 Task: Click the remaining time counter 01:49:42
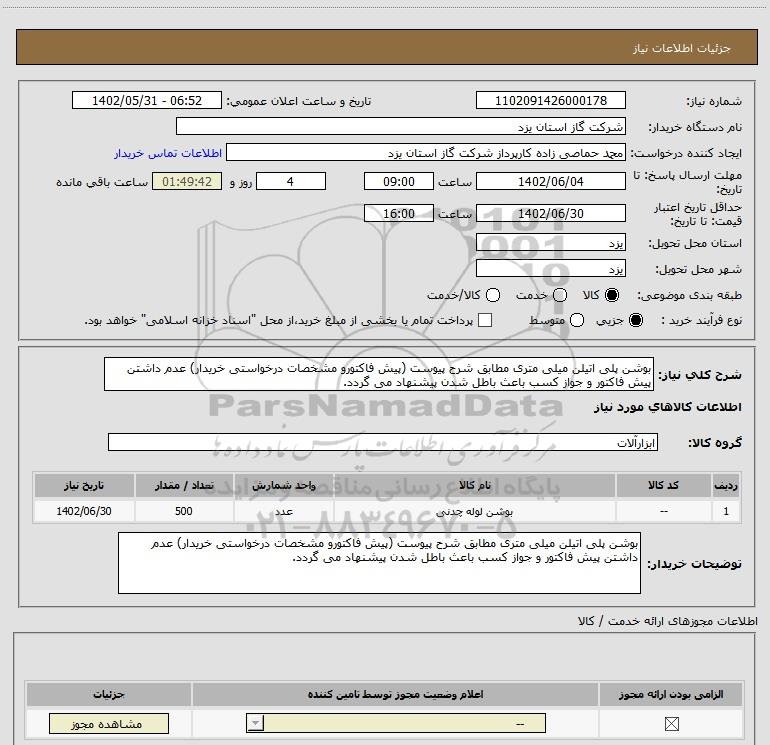pos(187,181)
